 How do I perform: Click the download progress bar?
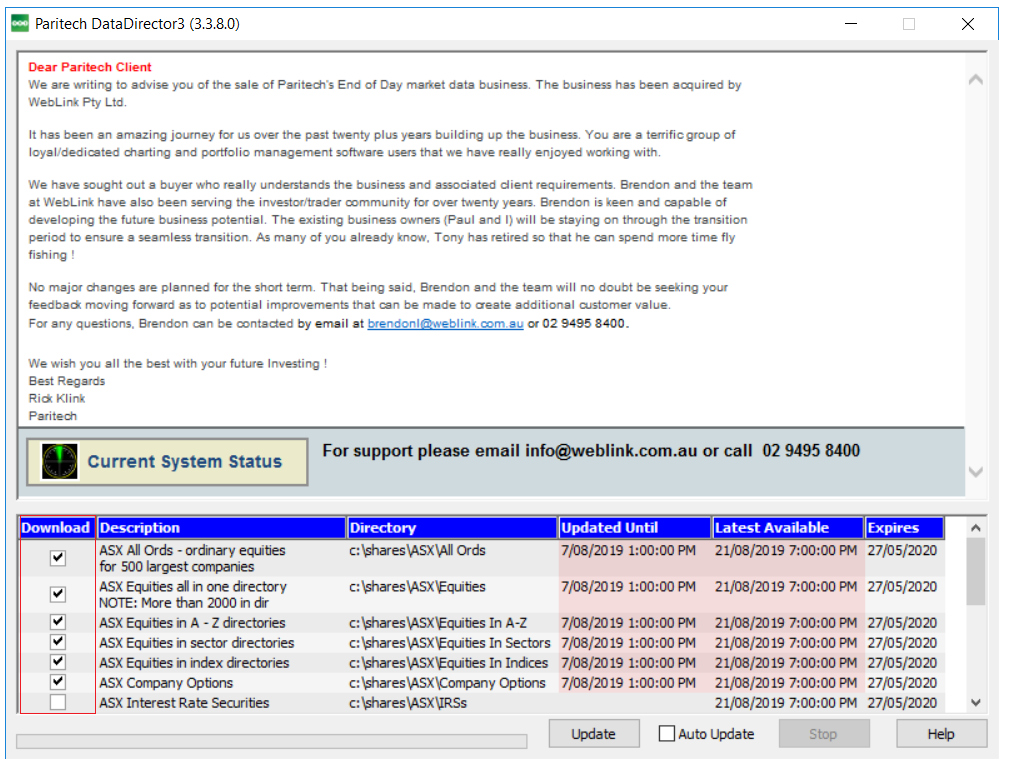(272, 741)
